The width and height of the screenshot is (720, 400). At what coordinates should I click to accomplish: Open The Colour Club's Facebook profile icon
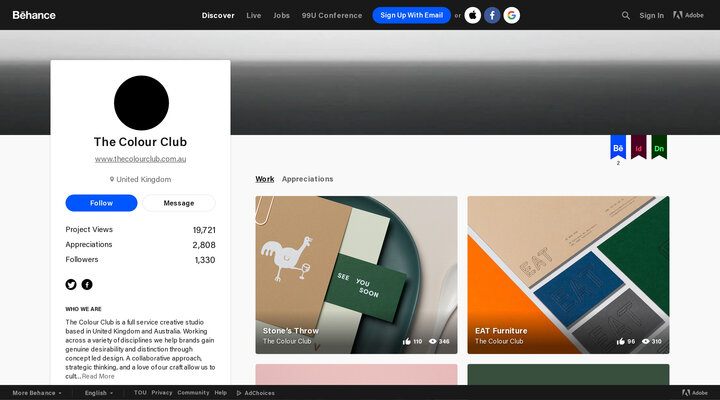point(87,284)
